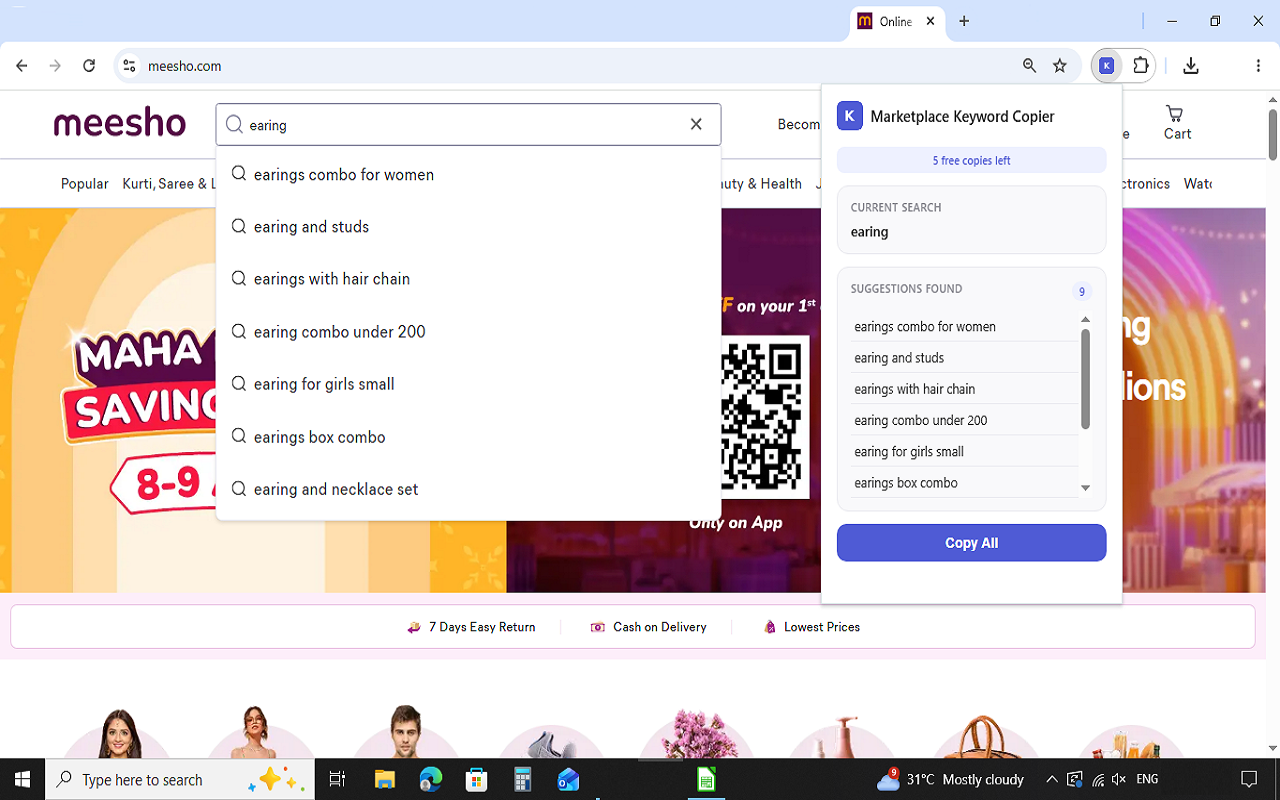Click the address bar URL meesho.com
This screenshot has width=1280, height=800.
coord(185,66)
